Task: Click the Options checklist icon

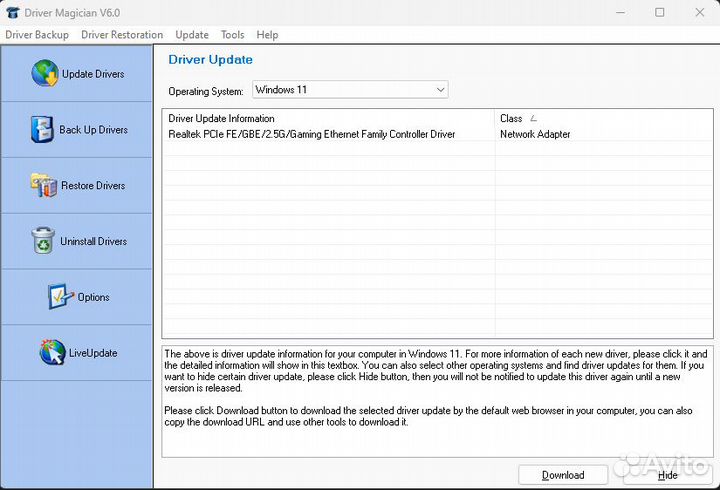Action: 61,297
